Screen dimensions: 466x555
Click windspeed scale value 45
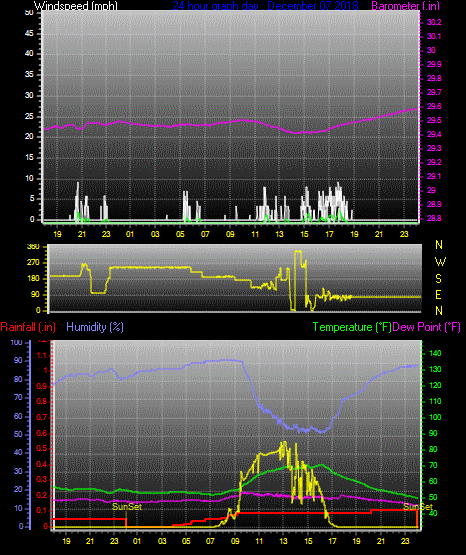(29, 34)
